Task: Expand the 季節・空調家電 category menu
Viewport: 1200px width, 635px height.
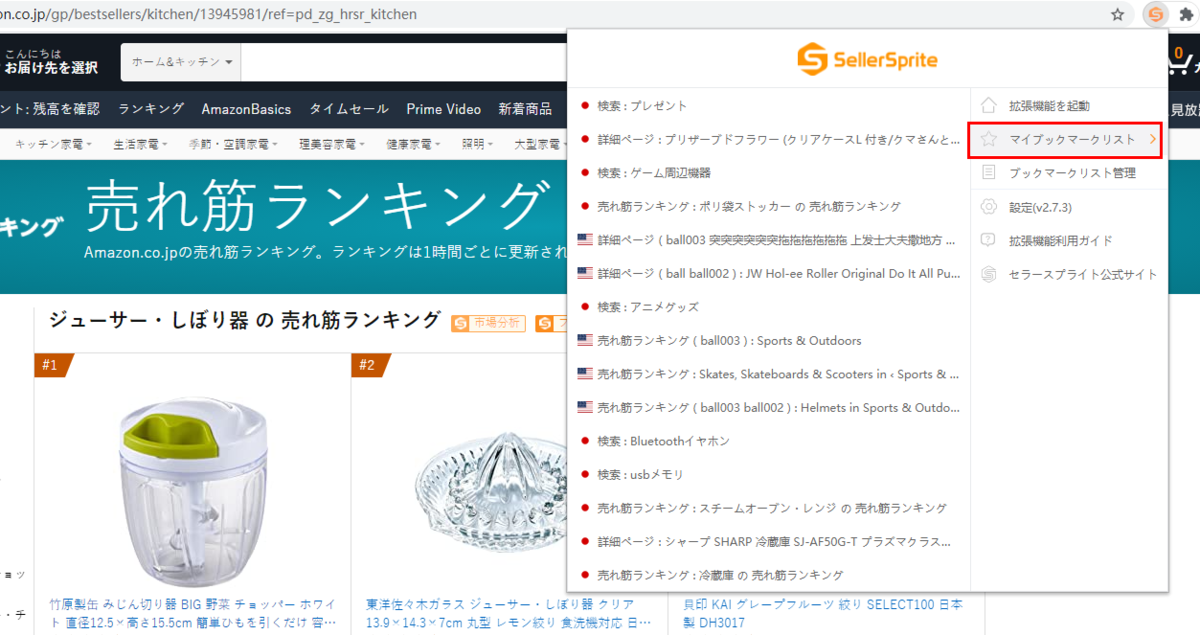Action: (x=234, y=144)
